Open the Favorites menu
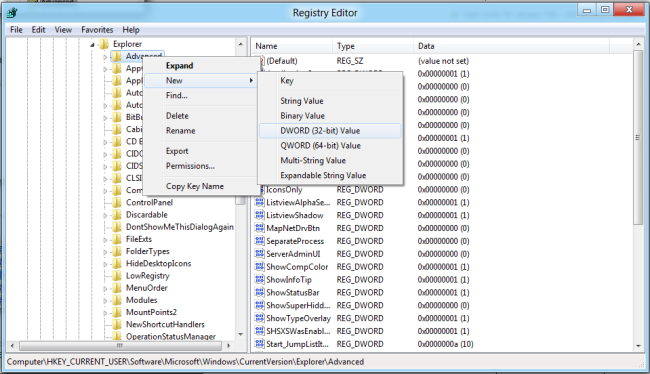Screen dimensions: 650x374 (x=97, y=30)
